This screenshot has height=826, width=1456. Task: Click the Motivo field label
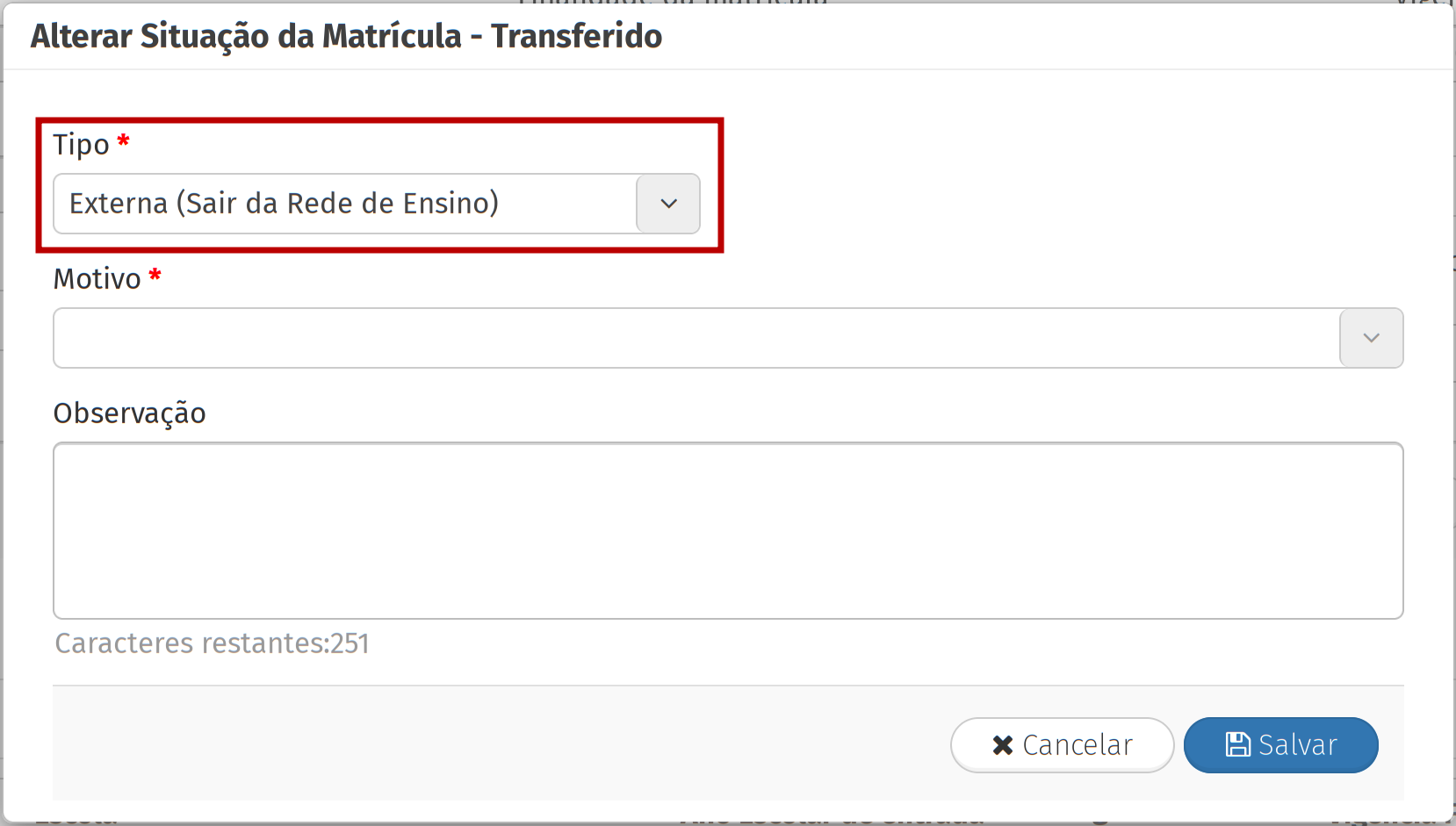[97, 279]
